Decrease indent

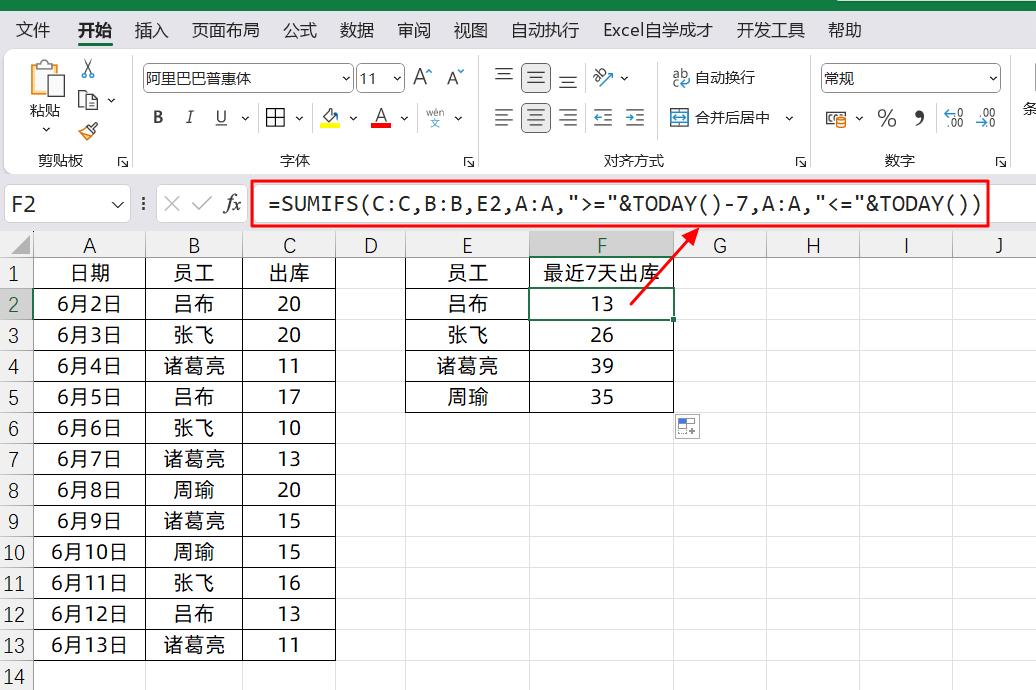pyautogui.click(x=603, y=118)
